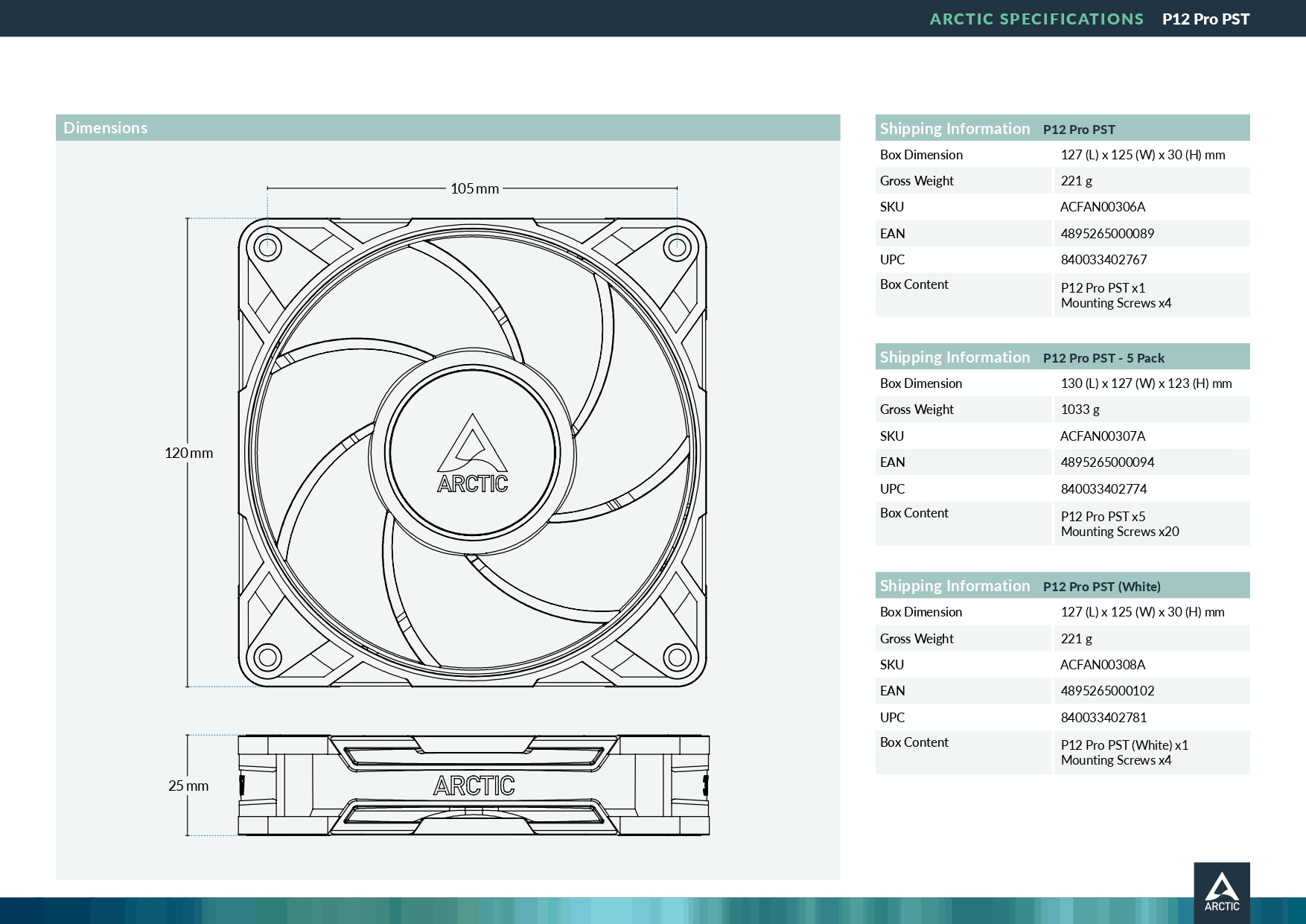Screen dimensions: 1306x924
Task: Click the top-right mounting hole of the fan
Action: [x=677, y=246]
